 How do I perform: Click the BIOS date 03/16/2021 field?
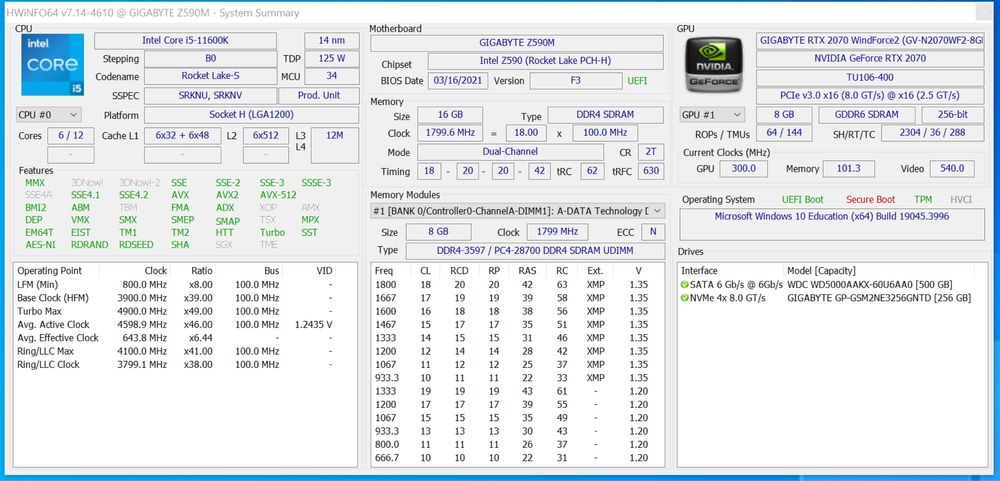(460, 81)
